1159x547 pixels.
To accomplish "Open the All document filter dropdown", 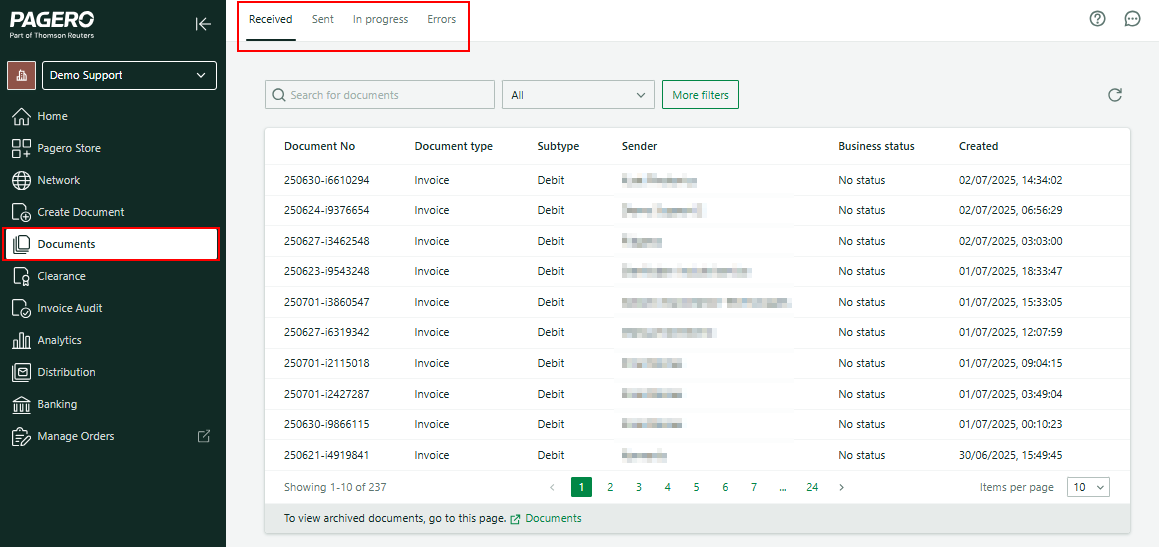I will pos(578,95).
